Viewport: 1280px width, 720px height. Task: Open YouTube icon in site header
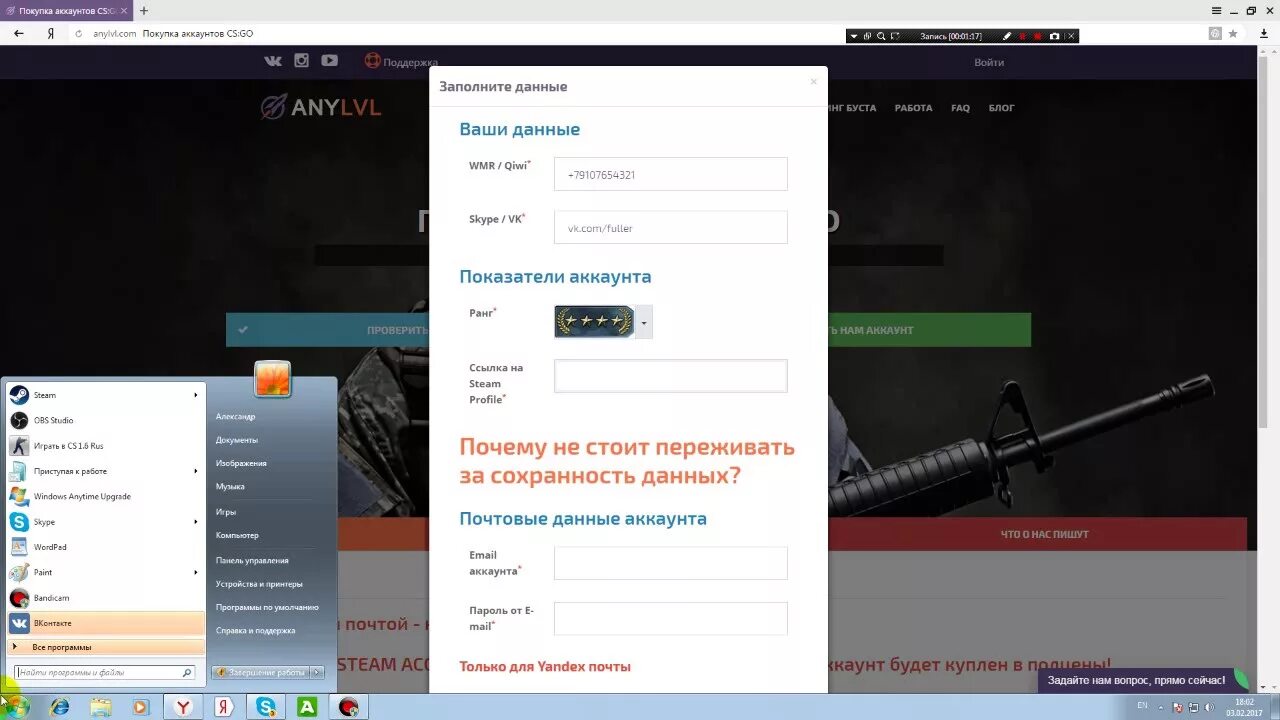click(329, 61)
